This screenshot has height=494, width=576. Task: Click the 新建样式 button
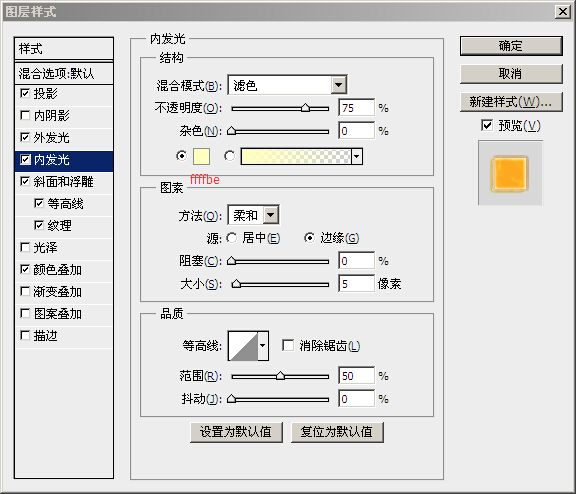tap(511, 102)
